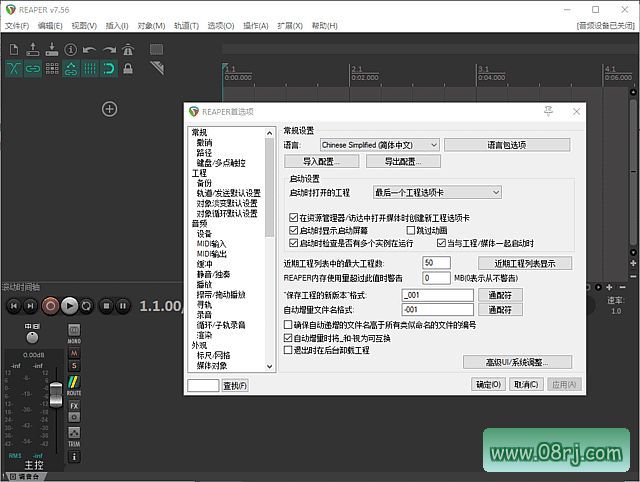
Task: Click the master pan knob
Action: [32, 337]
